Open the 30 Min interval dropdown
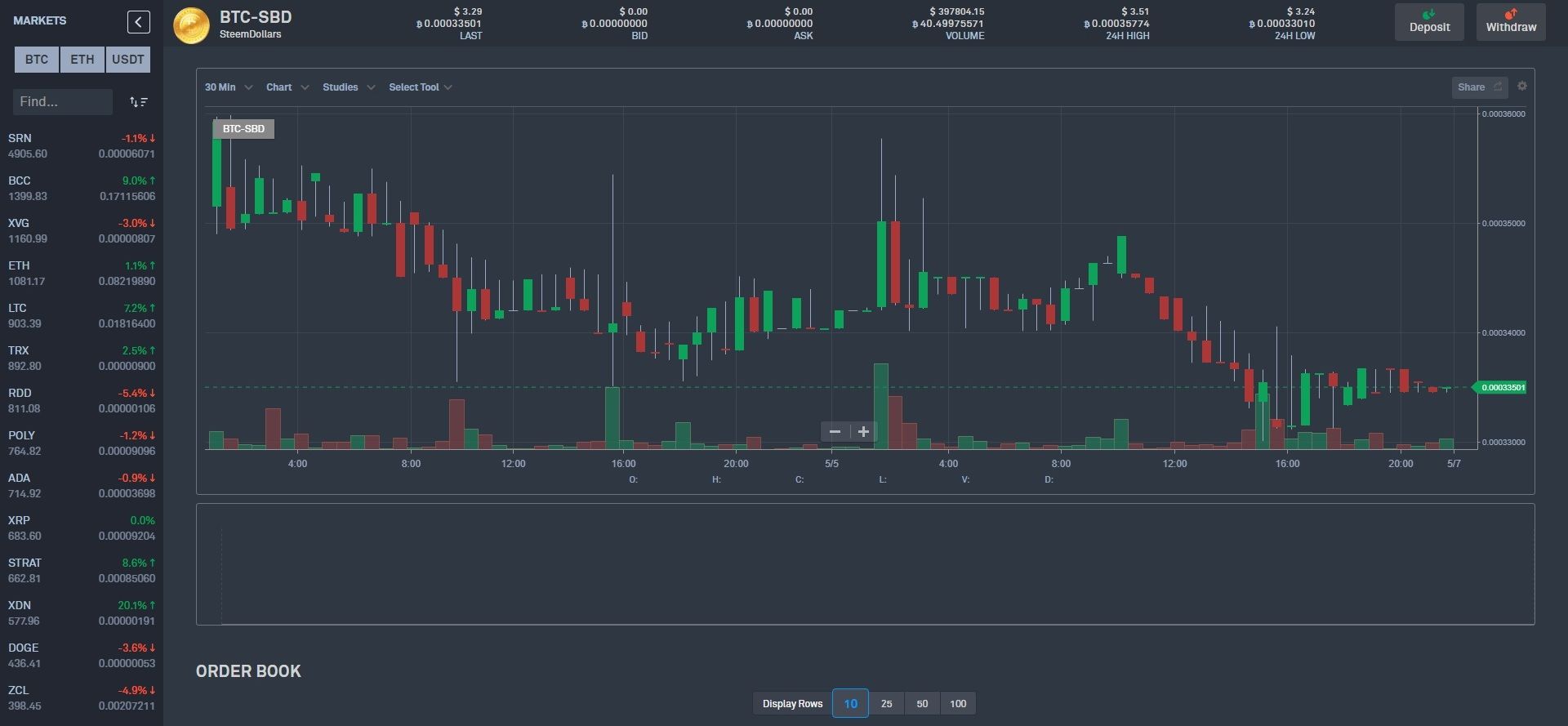1568x726 pixels. coord(228,87)
